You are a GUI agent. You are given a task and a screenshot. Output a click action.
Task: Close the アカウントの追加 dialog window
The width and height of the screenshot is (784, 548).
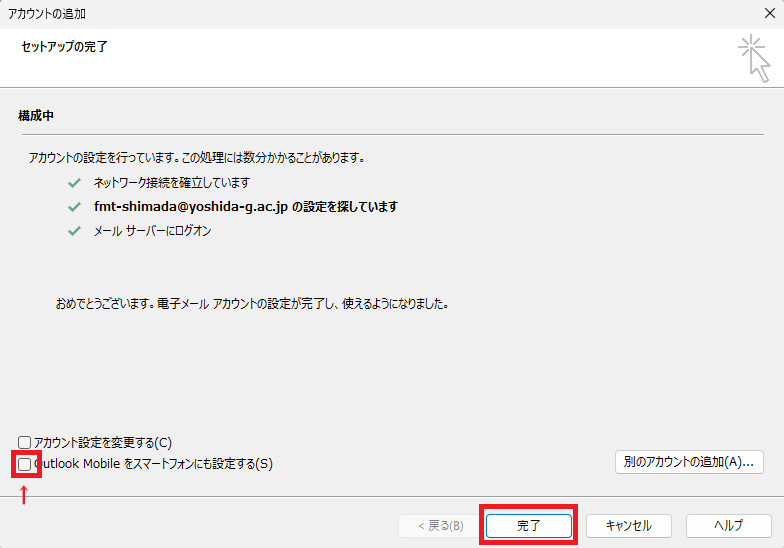766,13
